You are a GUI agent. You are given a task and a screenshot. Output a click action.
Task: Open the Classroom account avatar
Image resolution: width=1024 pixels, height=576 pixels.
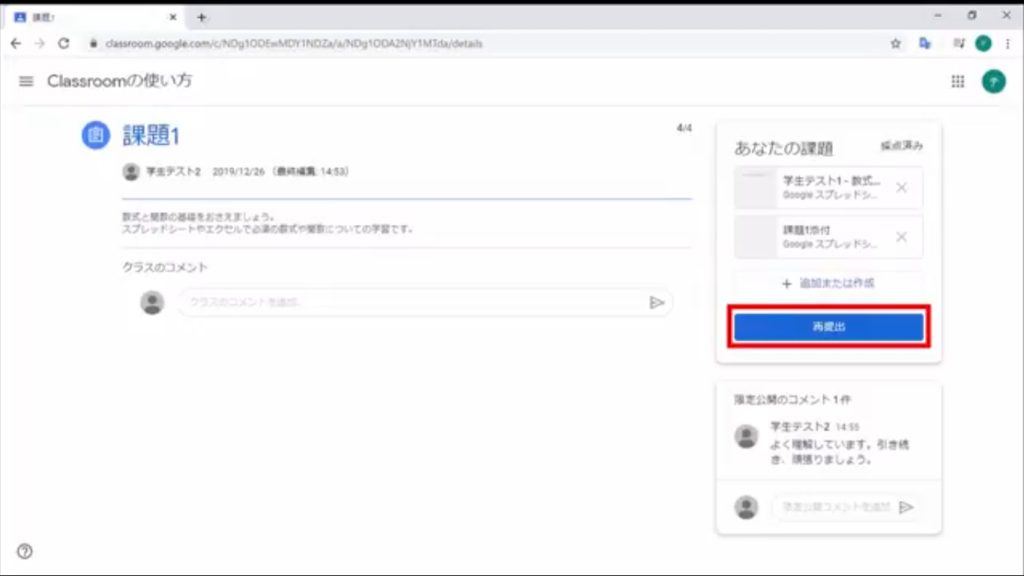click(x=993, y=81)
